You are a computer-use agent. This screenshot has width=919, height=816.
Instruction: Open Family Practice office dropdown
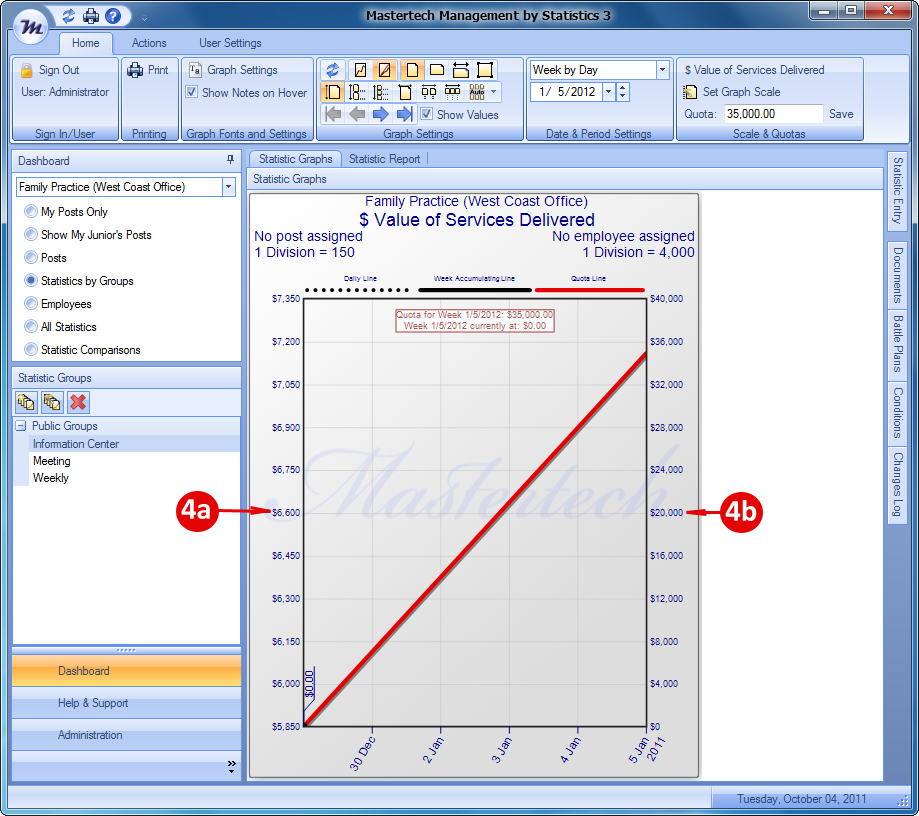(229, 187)
